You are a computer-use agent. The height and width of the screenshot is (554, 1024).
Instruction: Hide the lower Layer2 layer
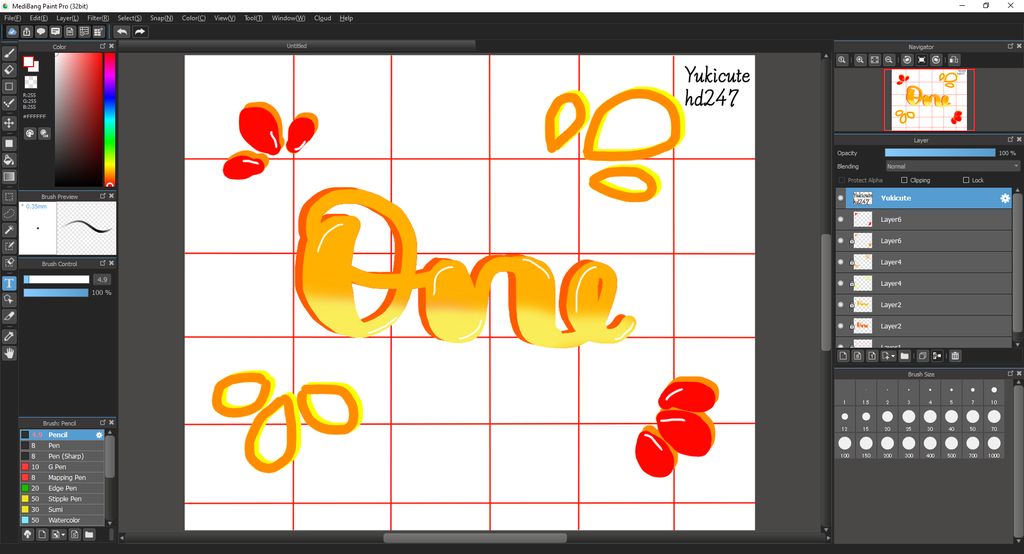[840, 326]
